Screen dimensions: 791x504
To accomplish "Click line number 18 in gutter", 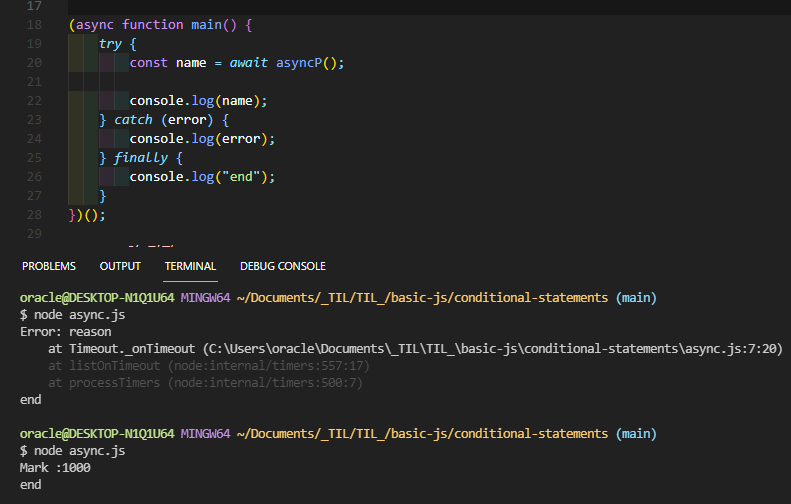I will click(34, 25).
